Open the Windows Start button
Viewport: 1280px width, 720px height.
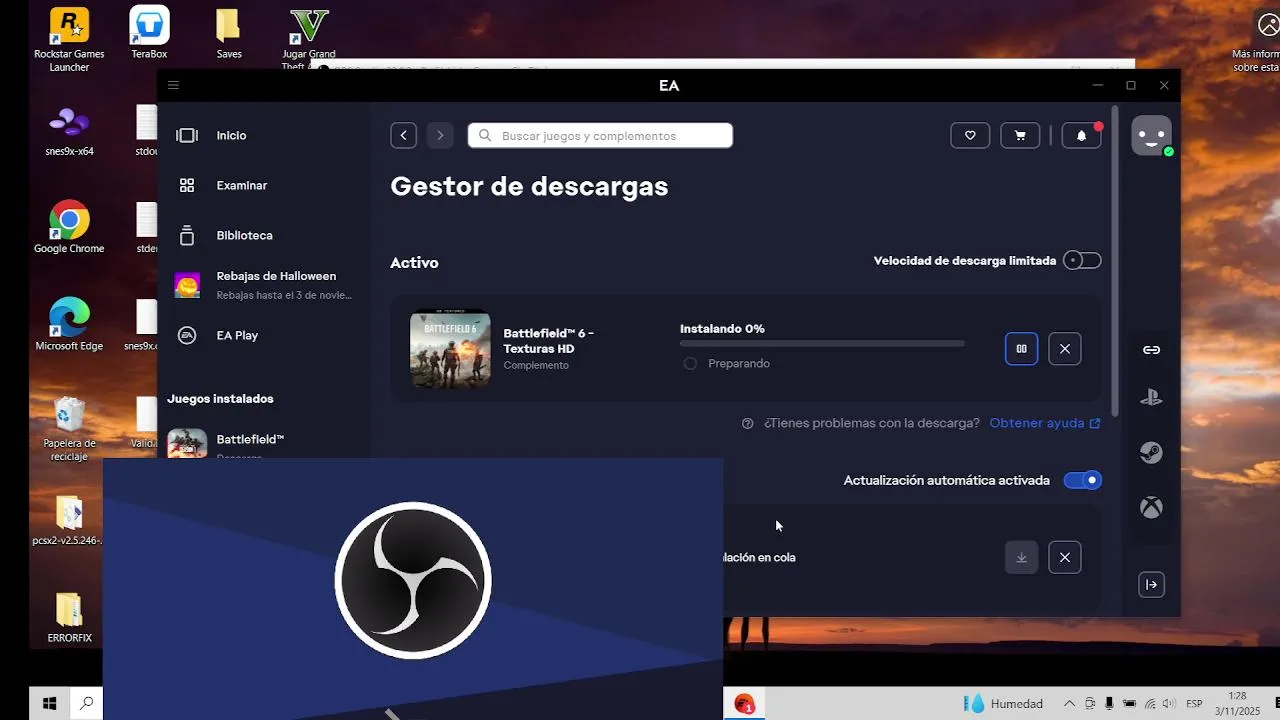coord(49,704)
